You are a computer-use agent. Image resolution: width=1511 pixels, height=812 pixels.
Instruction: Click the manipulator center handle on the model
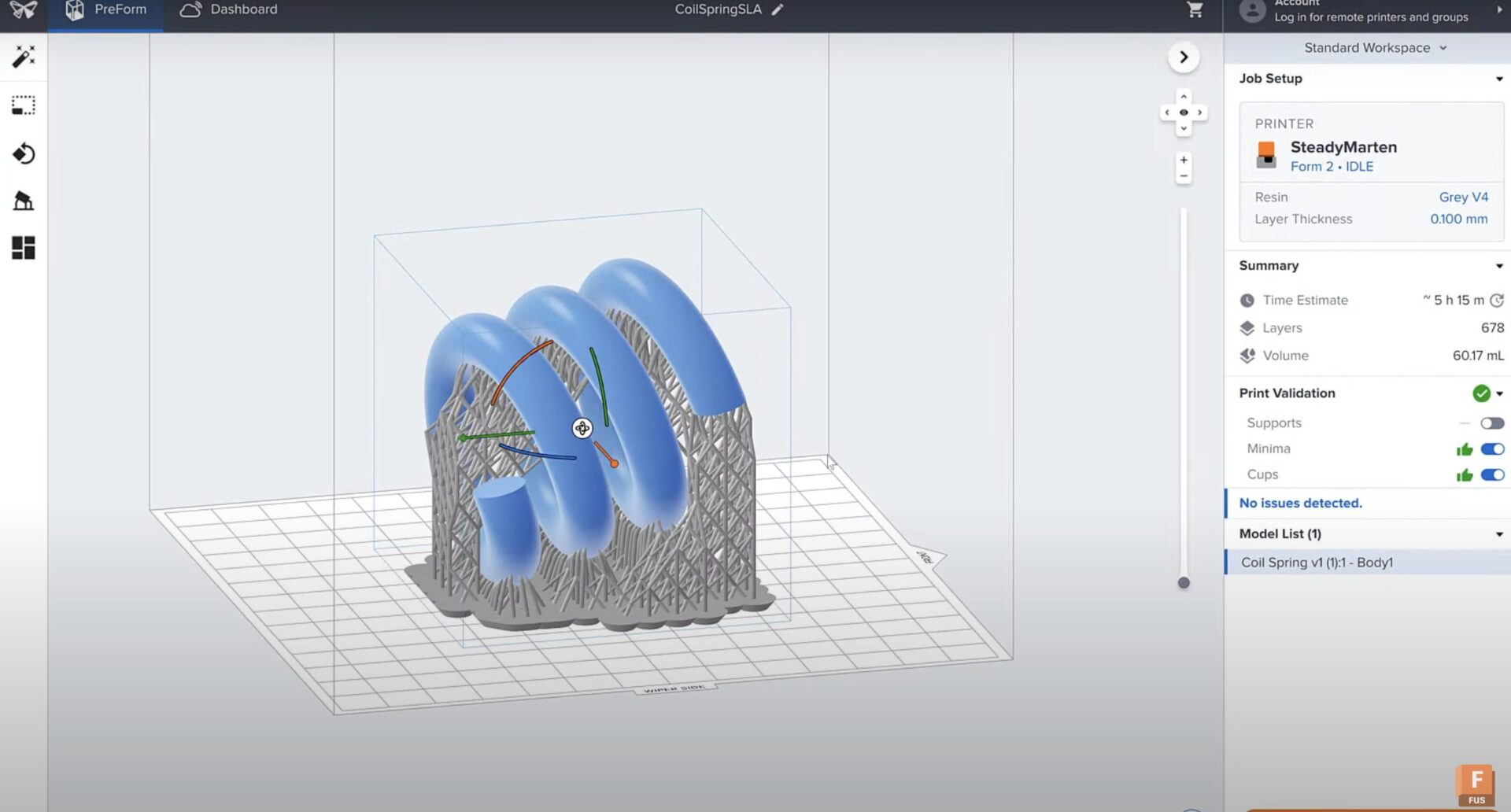pos(582,428)
